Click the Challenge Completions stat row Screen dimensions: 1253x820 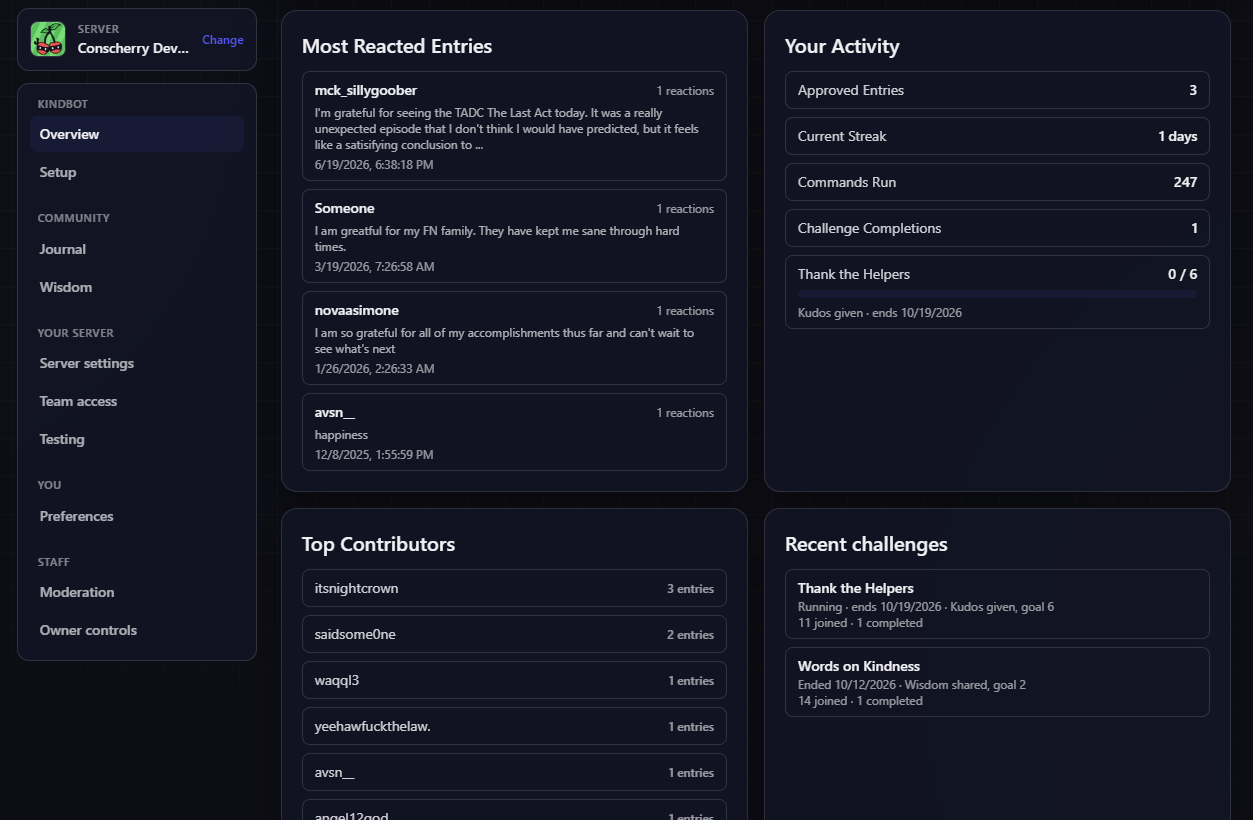(997, 228)
